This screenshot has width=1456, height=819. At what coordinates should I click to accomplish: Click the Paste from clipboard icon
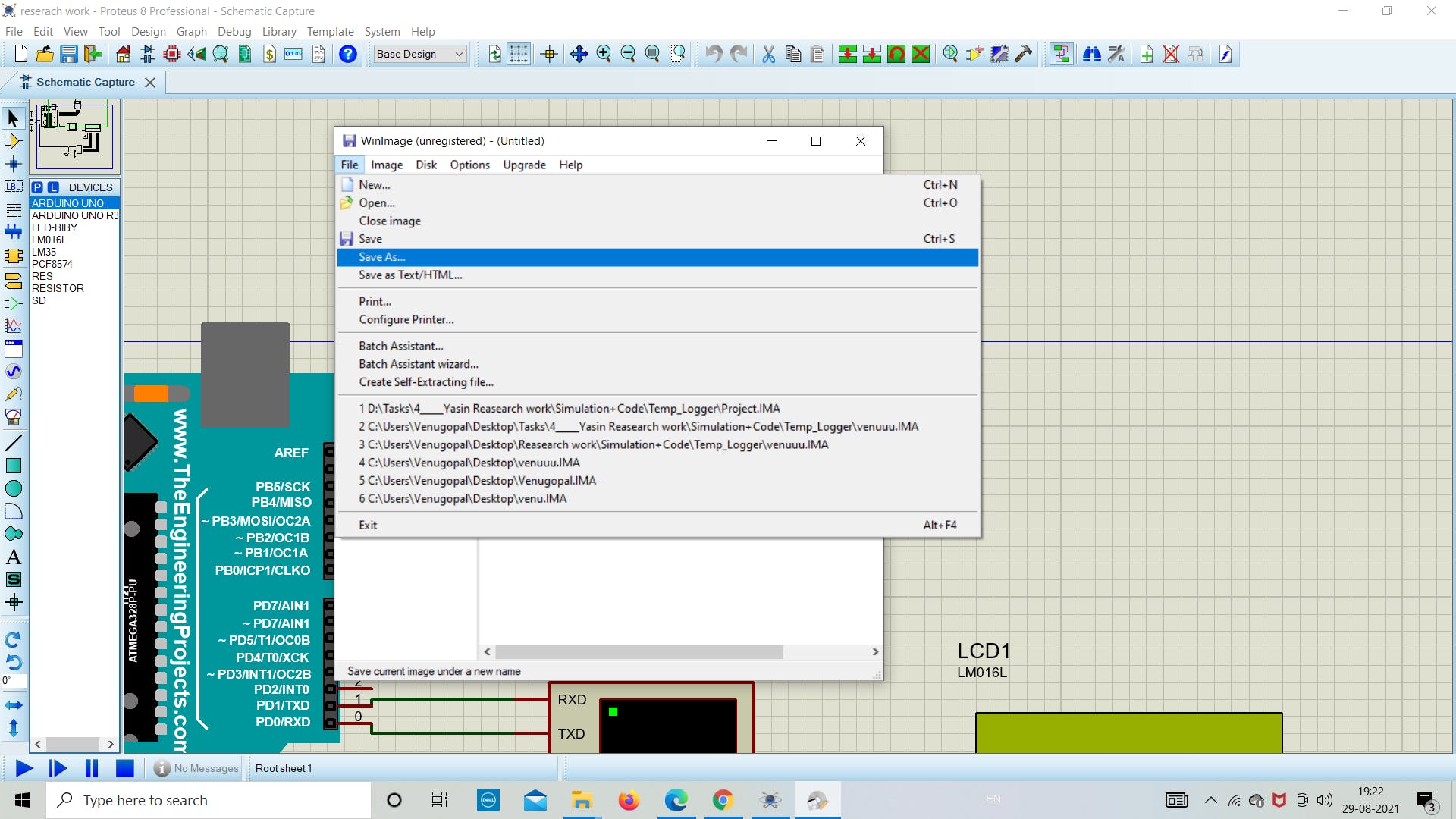pos(817,54)
